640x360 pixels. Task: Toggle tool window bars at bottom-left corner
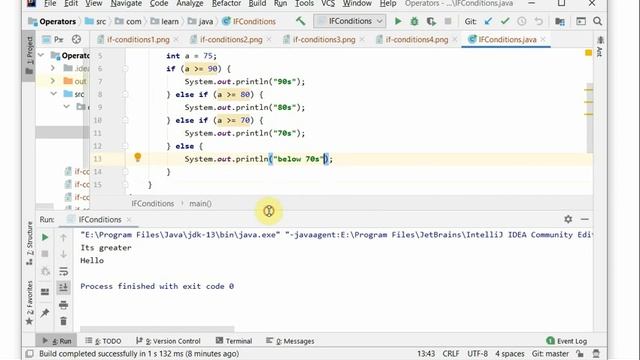click(x=29, y=353)
